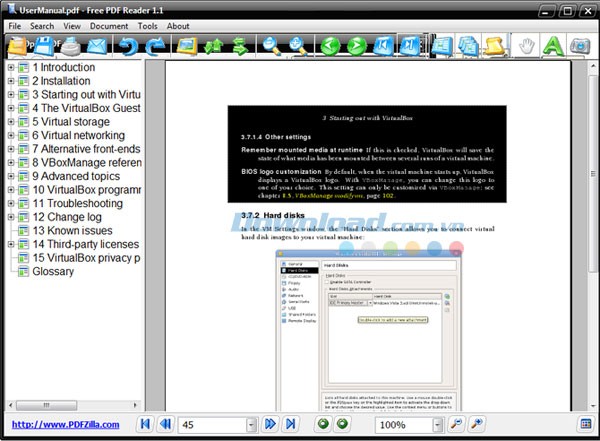Open the About menu
This screenshot has width=600, height=441.
pos(178,26)
